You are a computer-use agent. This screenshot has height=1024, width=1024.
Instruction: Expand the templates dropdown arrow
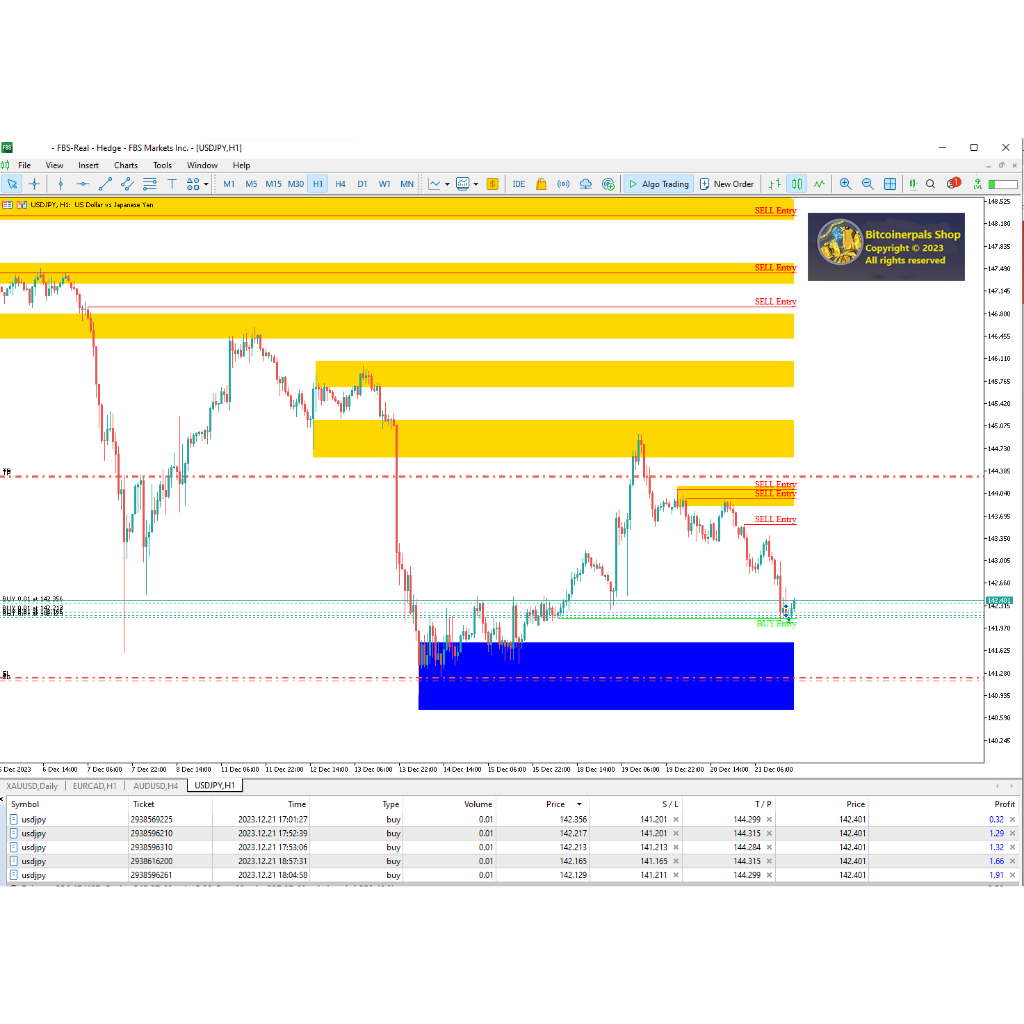click(x=476, y=184)
